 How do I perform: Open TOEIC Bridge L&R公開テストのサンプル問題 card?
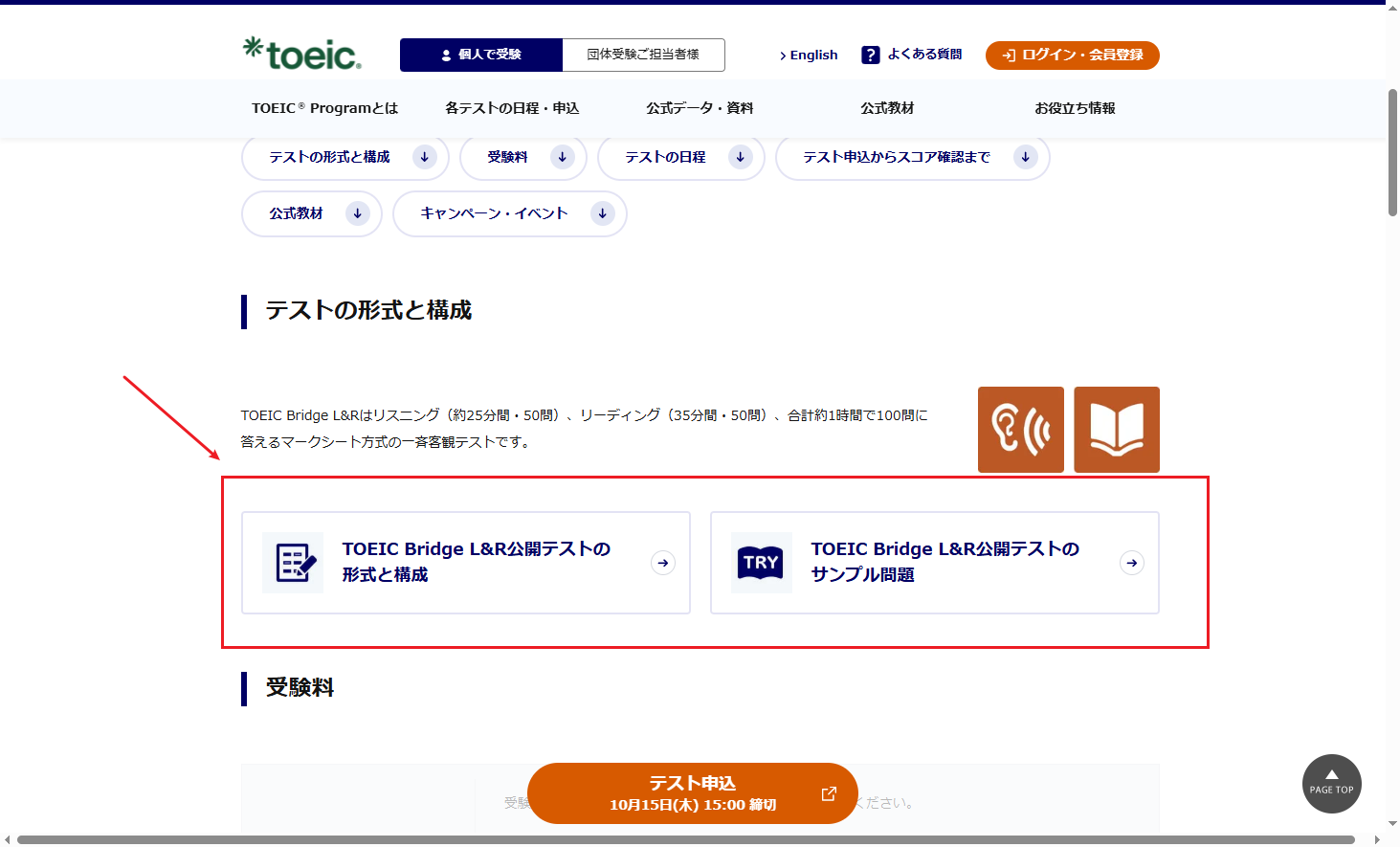click(x=935, y=563)
